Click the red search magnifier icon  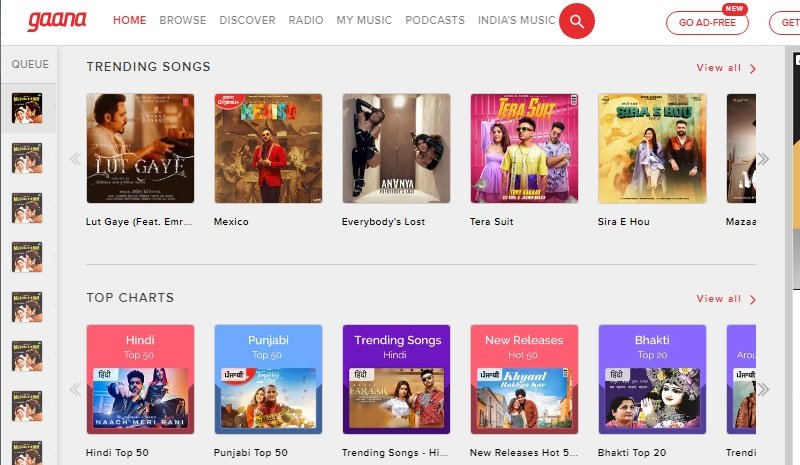coord(577,21)
